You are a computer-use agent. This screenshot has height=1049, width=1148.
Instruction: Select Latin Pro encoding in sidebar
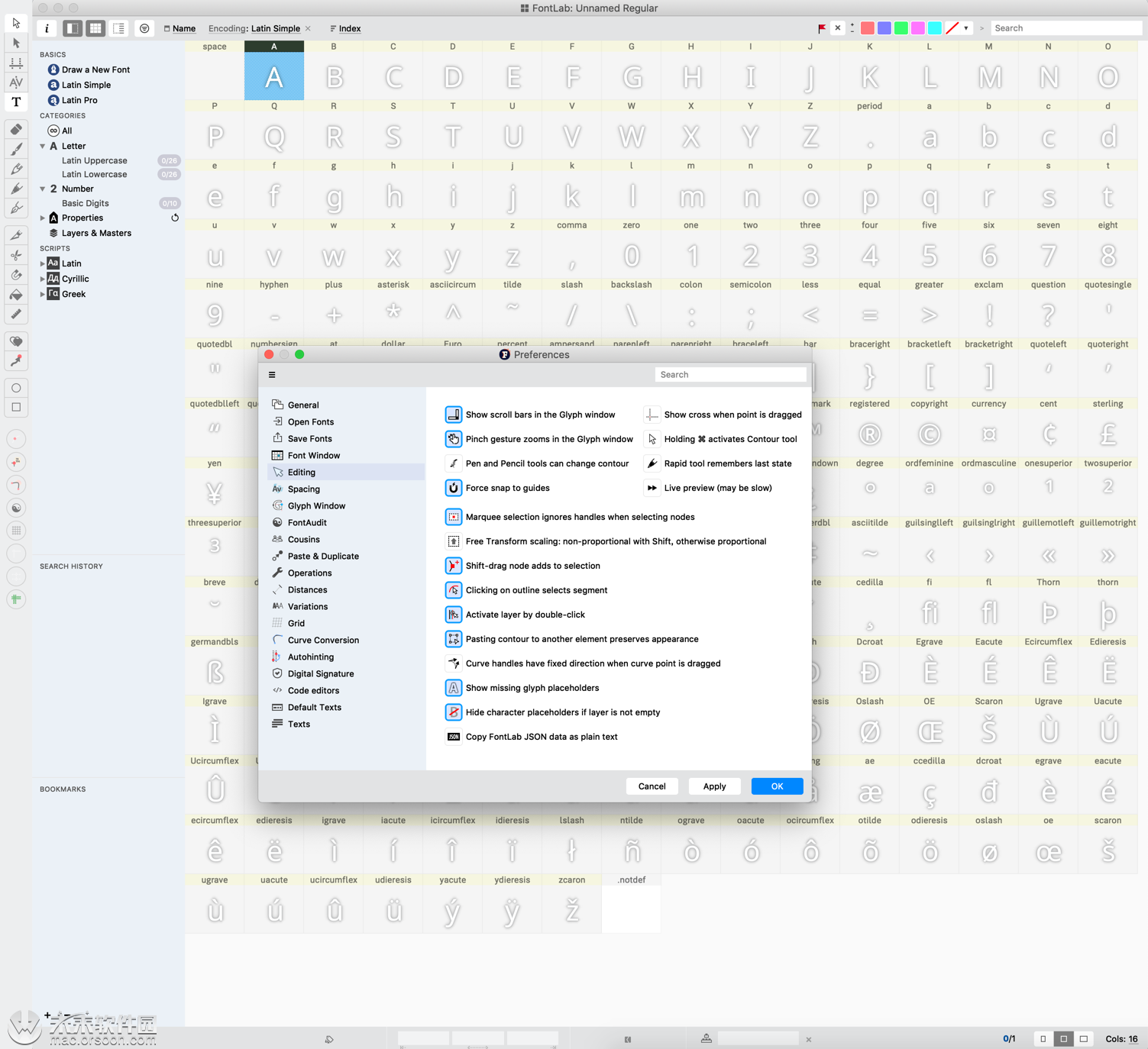(79, 100)
